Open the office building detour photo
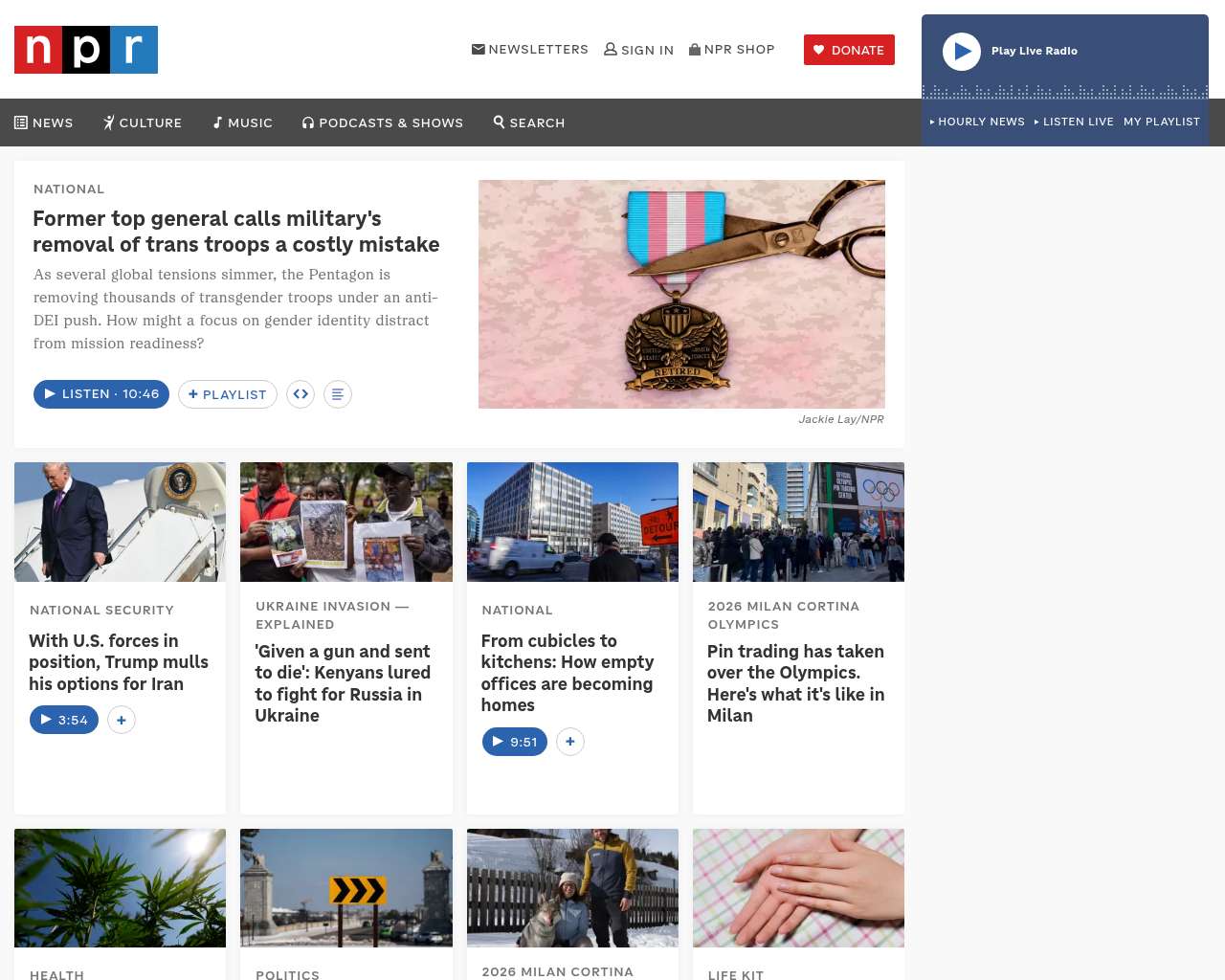1225x980 pixels. click(x=572, y=522)
